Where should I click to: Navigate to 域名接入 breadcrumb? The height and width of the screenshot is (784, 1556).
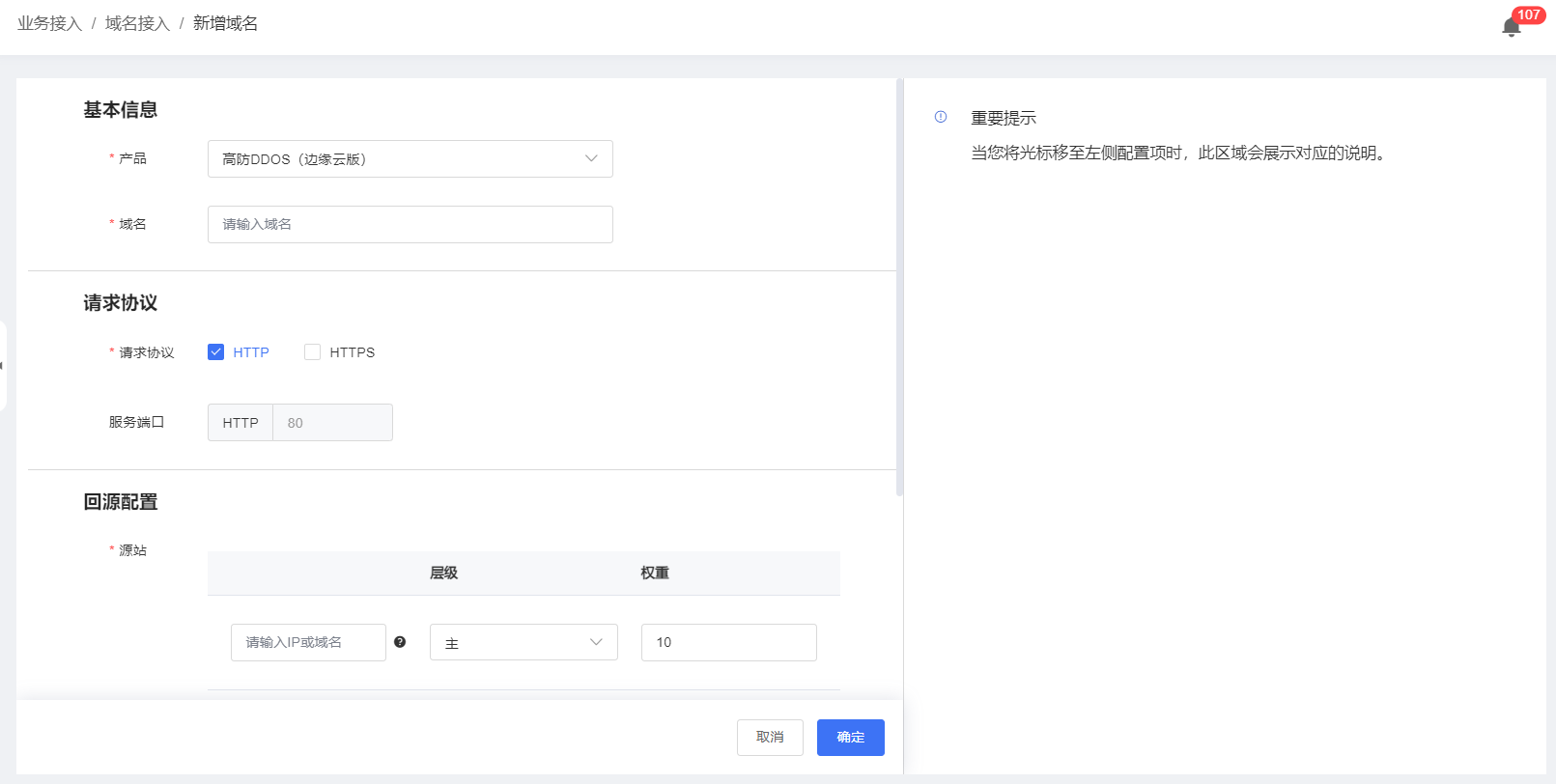tap(137, 23)
